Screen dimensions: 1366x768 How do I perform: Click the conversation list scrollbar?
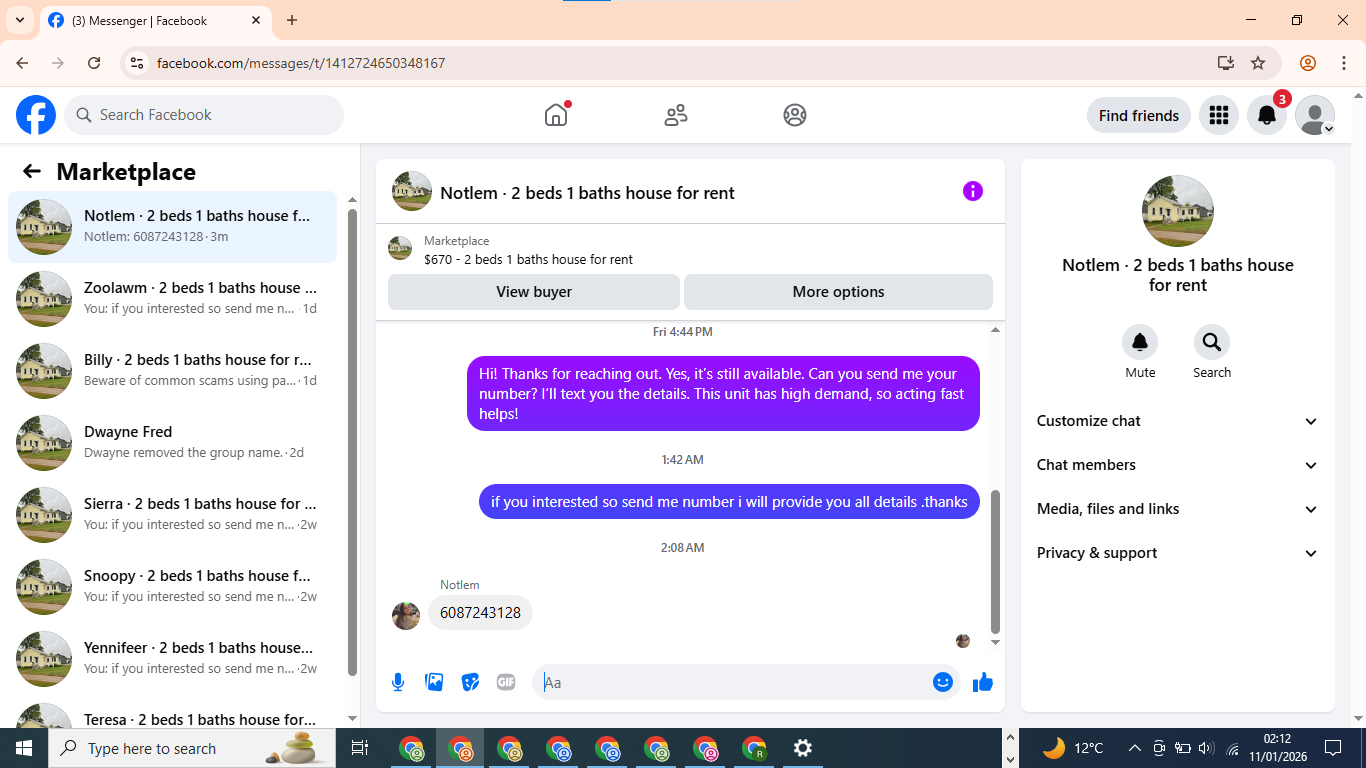(352, 442)
